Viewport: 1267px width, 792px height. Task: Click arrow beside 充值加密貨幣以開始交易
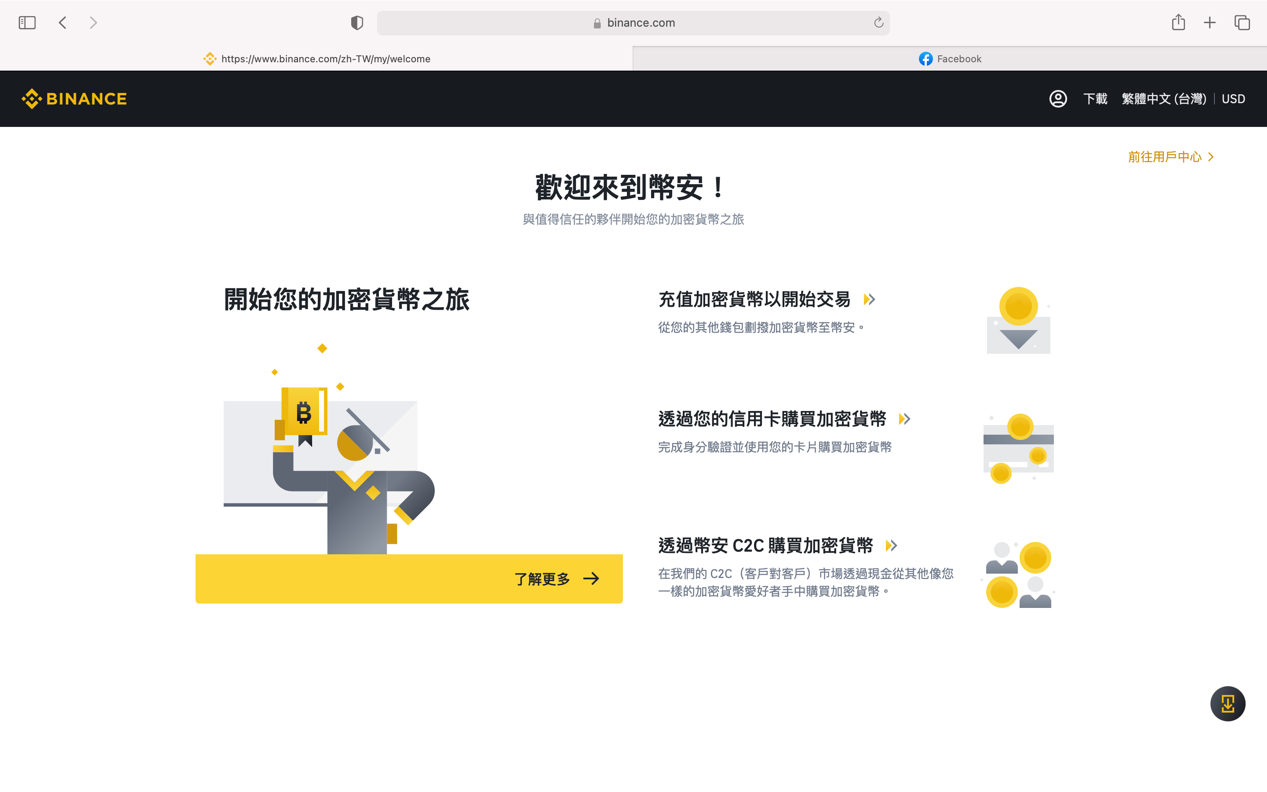pyautogui.click(x=870, y=299)
